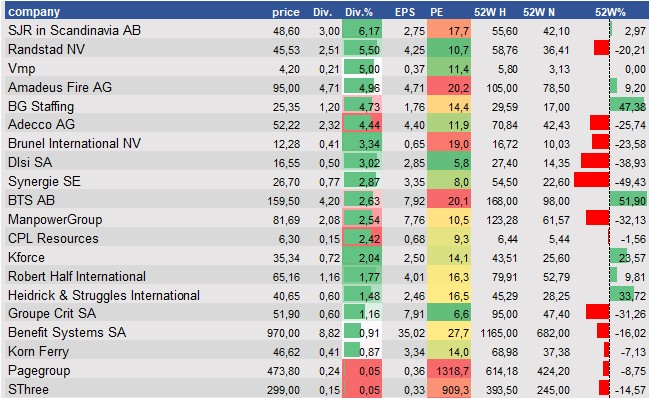Select the PE column header
Image resolution: width=650 pixels, height=399 pixels.
[x=437, y=12]
